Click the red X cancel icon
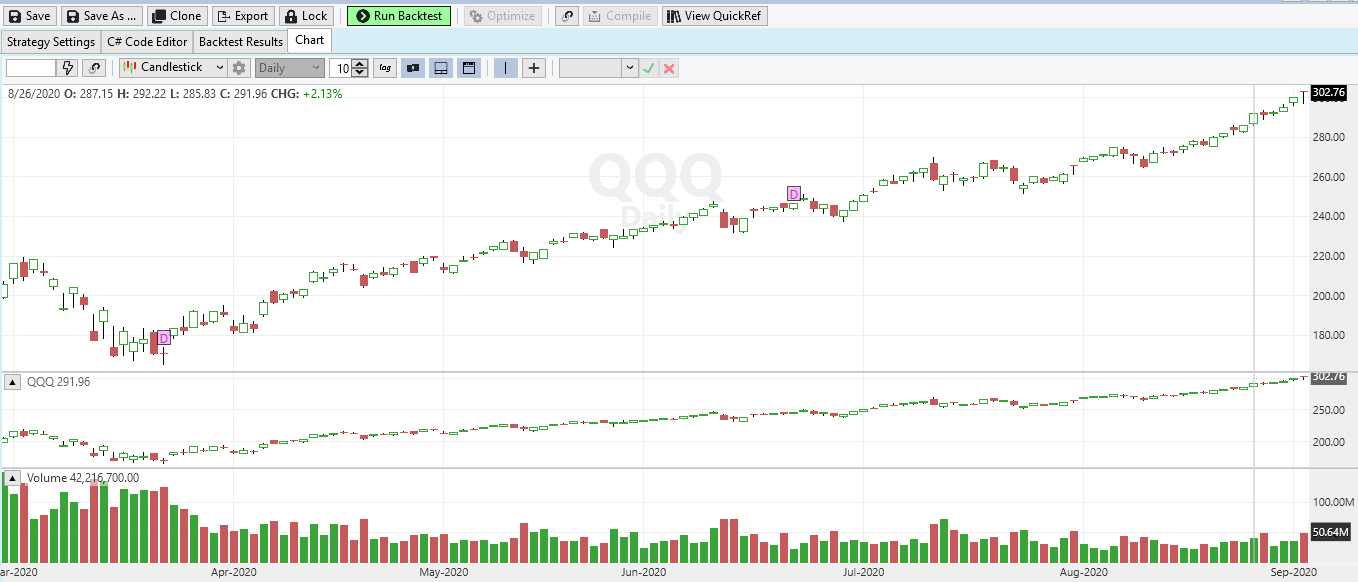This screenshot has height=582, width=1358. [x=669, y=68]
